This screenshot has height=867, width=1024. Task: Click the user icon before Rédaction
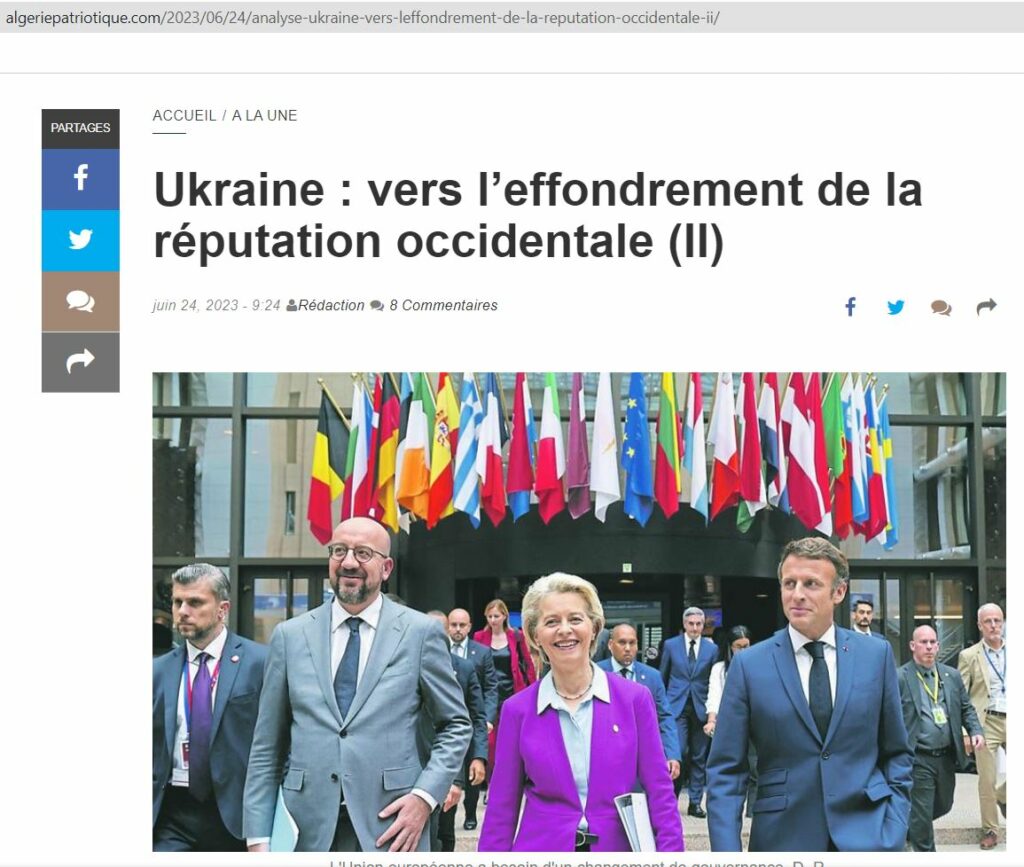coord(291,305)
